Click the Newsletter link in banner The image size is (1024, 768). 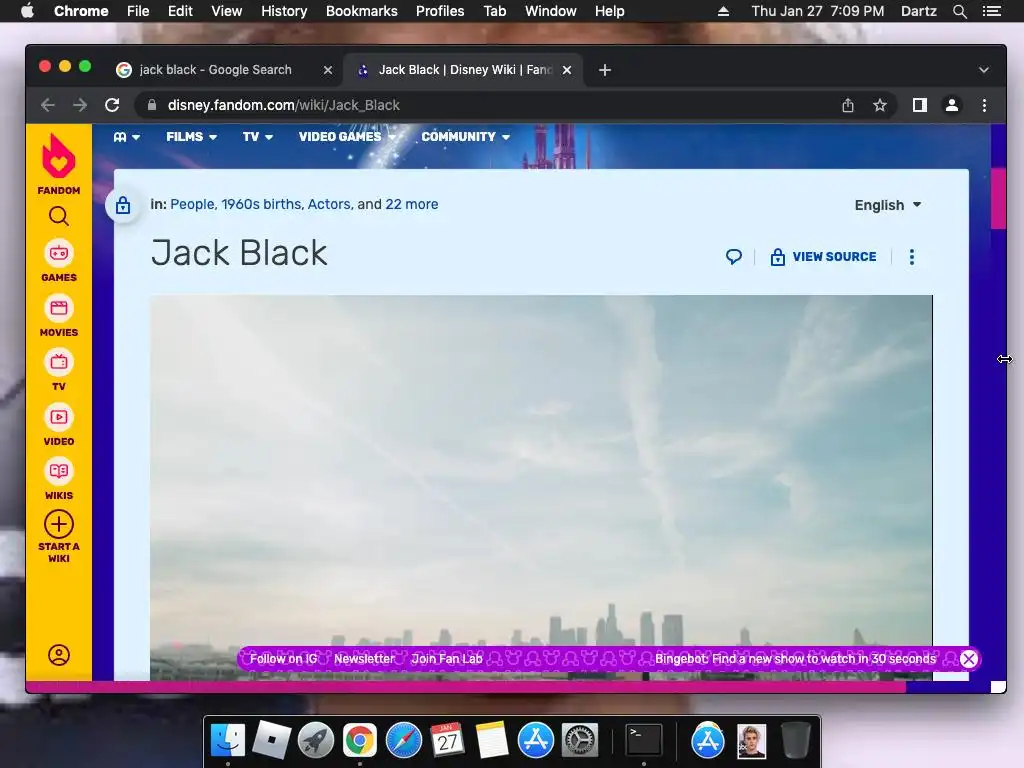(364, 659)
